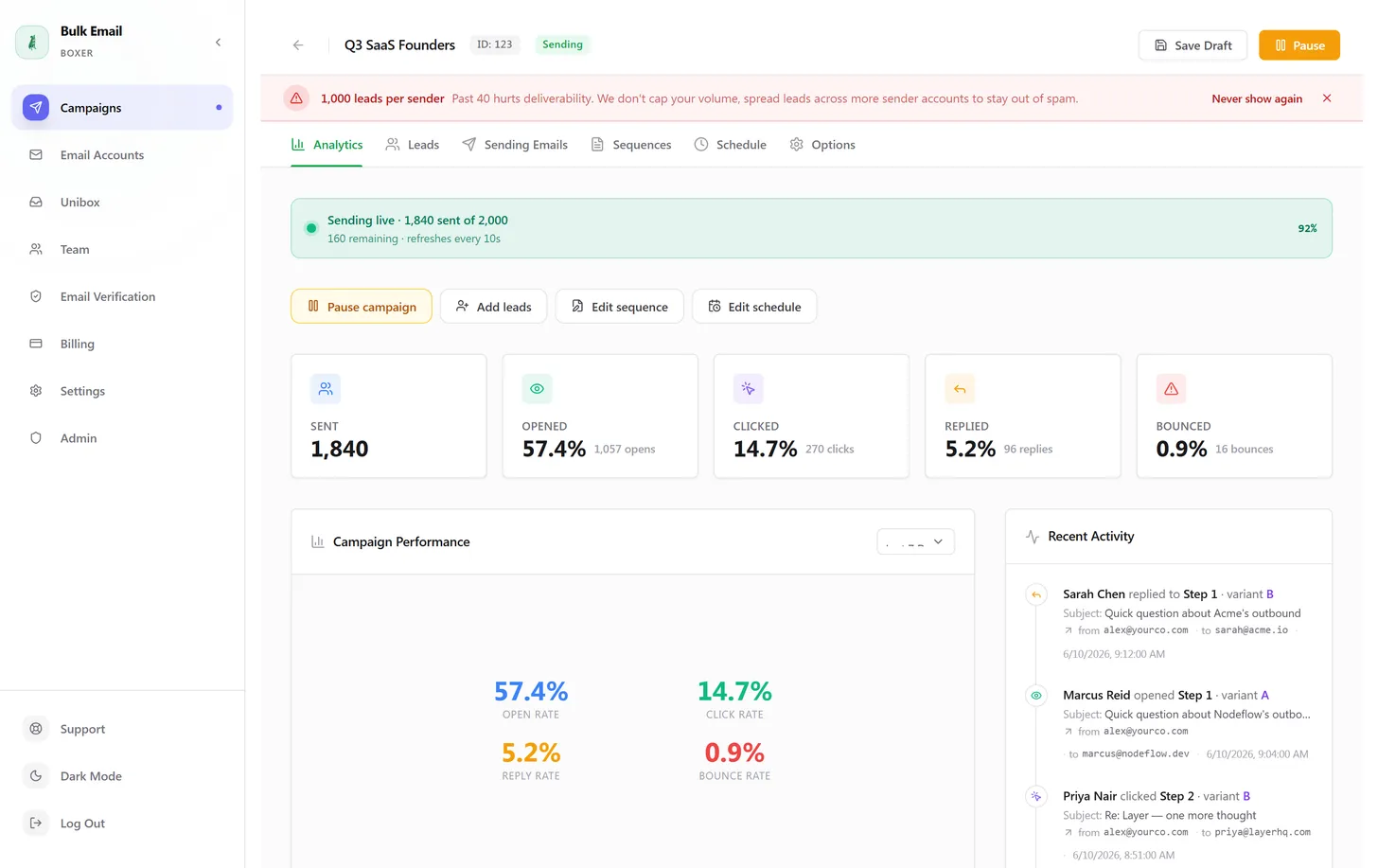The height and width of the screenshot is (868, 1378).
Task: Click the Bulk Email Boxer logo
Action: [32, 43]
